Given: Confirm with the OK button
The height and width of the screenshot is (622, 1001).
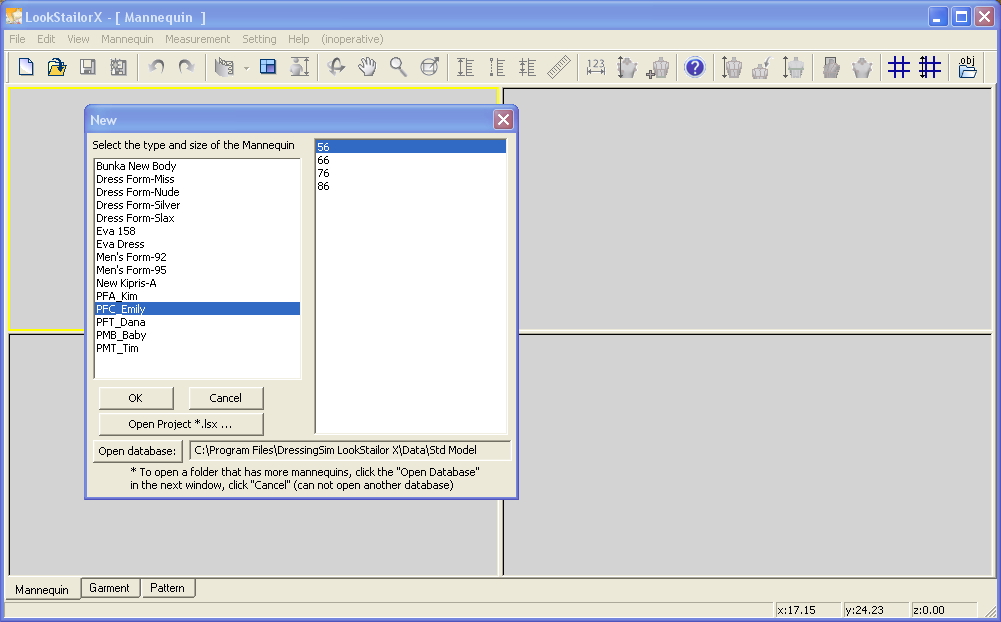Looking at the screenshot, I should [x=135, y=398].
